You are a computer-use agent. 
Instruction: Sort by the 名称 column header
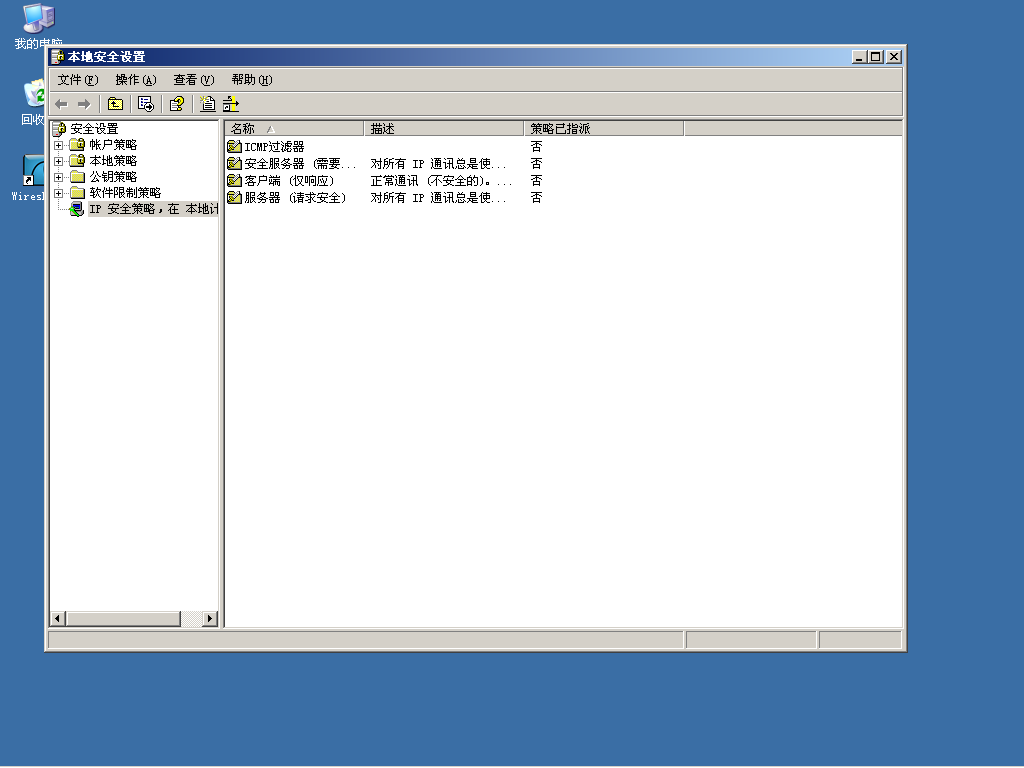(295, 129)
